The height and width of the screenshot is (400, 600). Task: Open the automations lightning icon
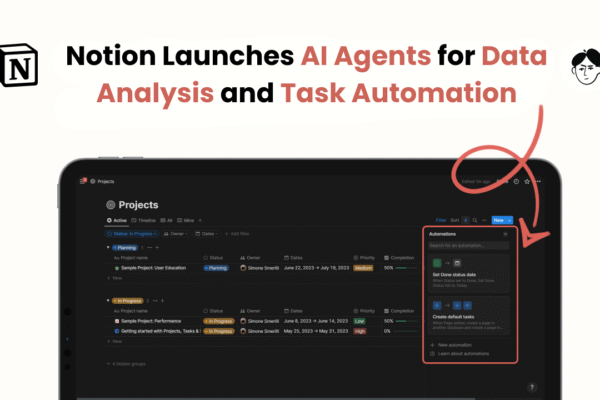pyautogui.click(x=466, y=220)
